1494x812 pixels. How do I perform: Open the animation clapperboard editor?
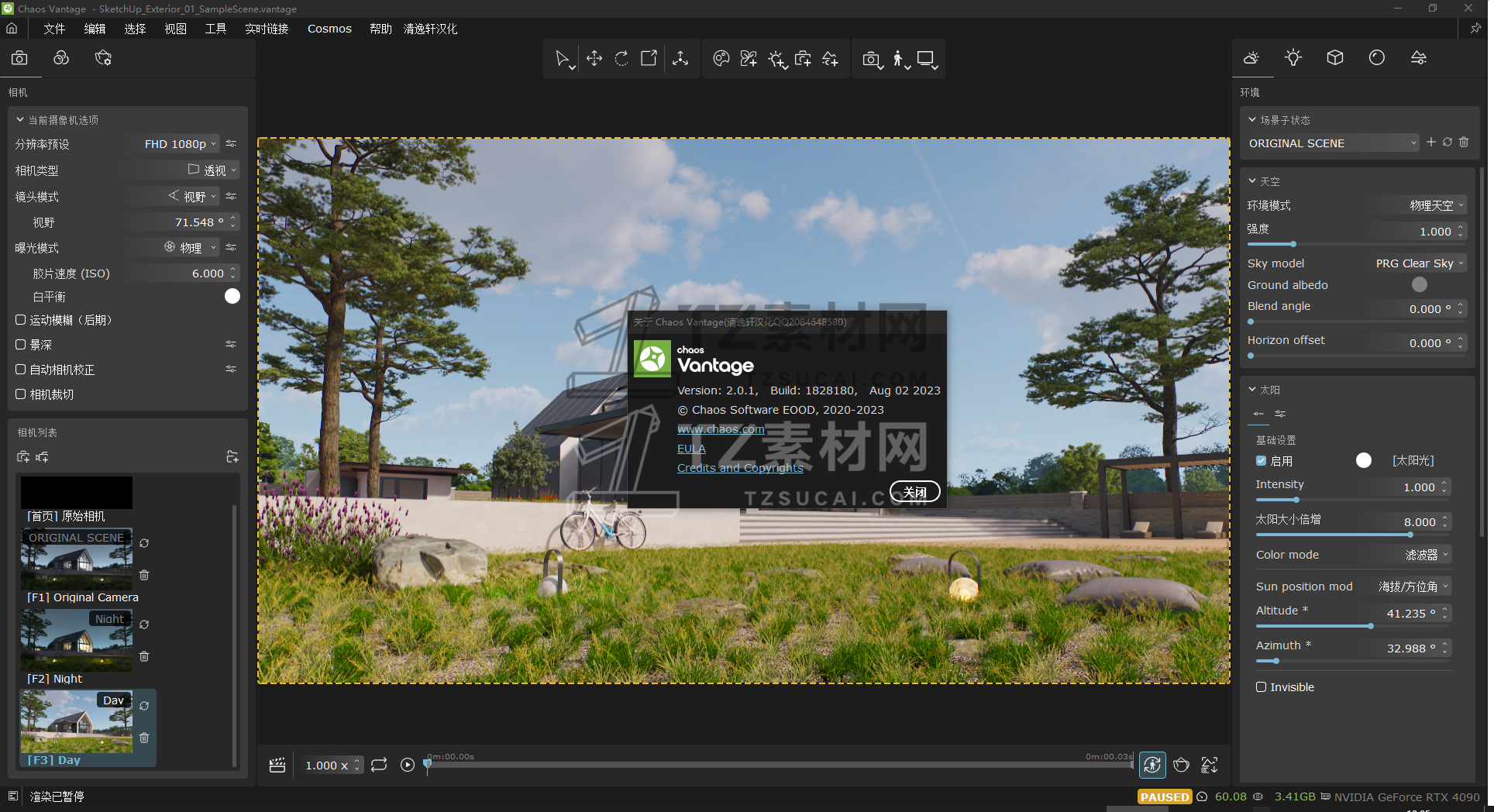click(277, 766)
